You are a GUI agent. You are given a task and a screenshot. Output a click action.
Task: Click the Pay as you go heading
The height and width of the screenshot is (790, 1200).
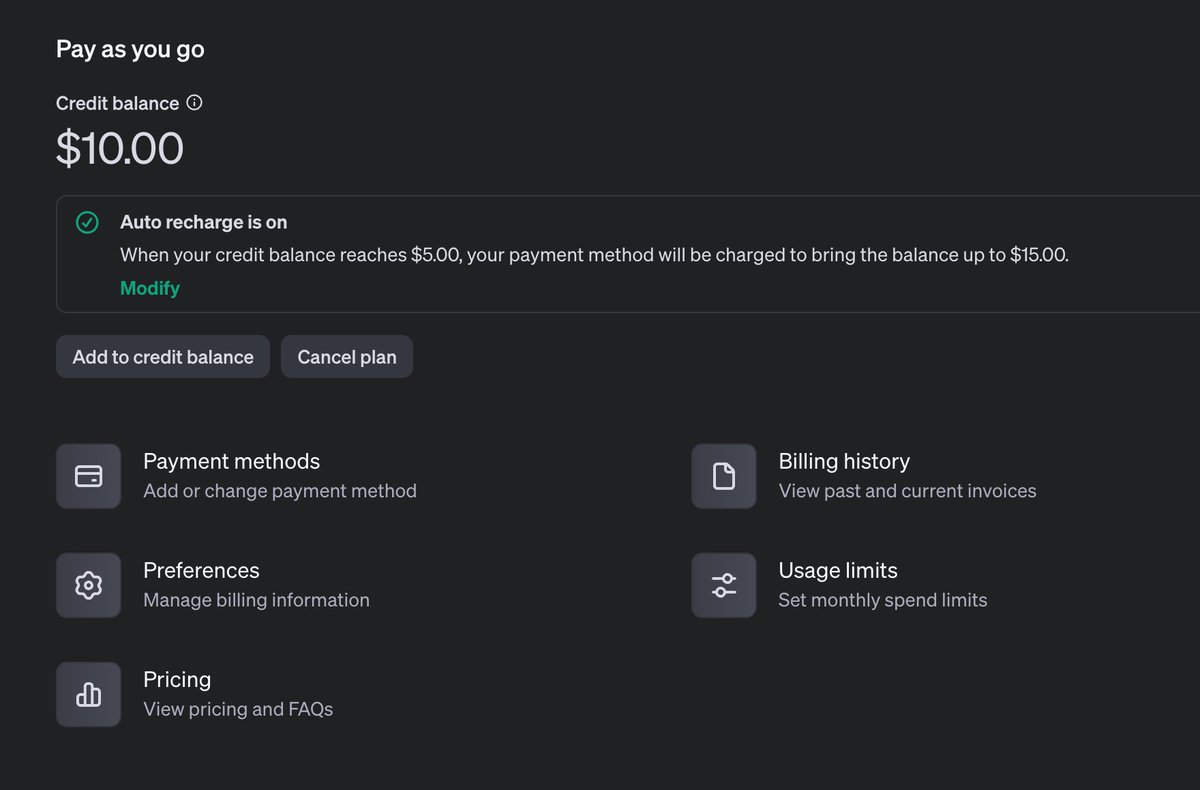tap(130, 49)
